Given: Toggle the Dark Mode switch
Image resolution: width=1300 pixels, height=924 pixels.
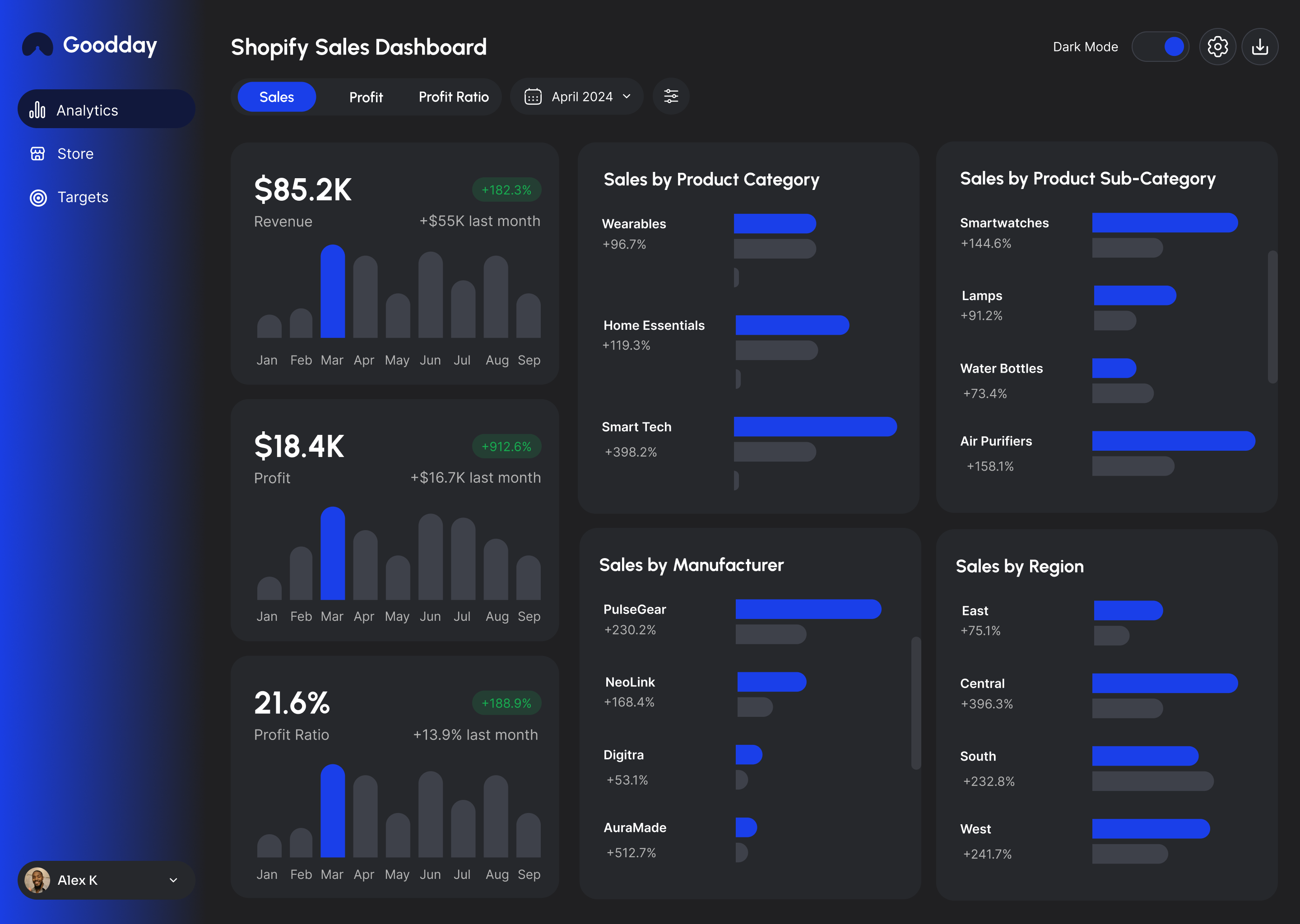Looking at the screenshot, I should pyautogui.click(x=1160, y=46).
